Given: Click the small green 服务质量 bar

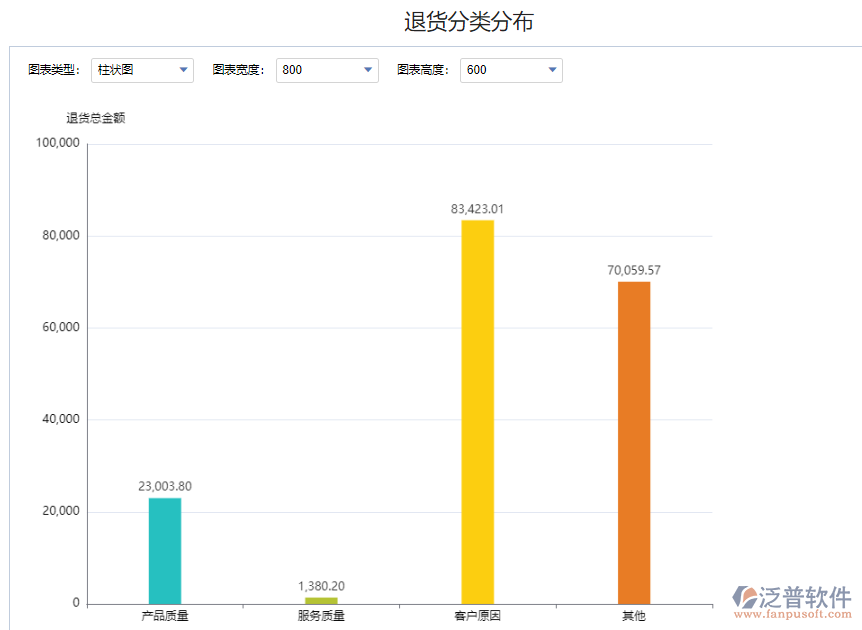Looking at the screenshot, I should coord(320,598).
